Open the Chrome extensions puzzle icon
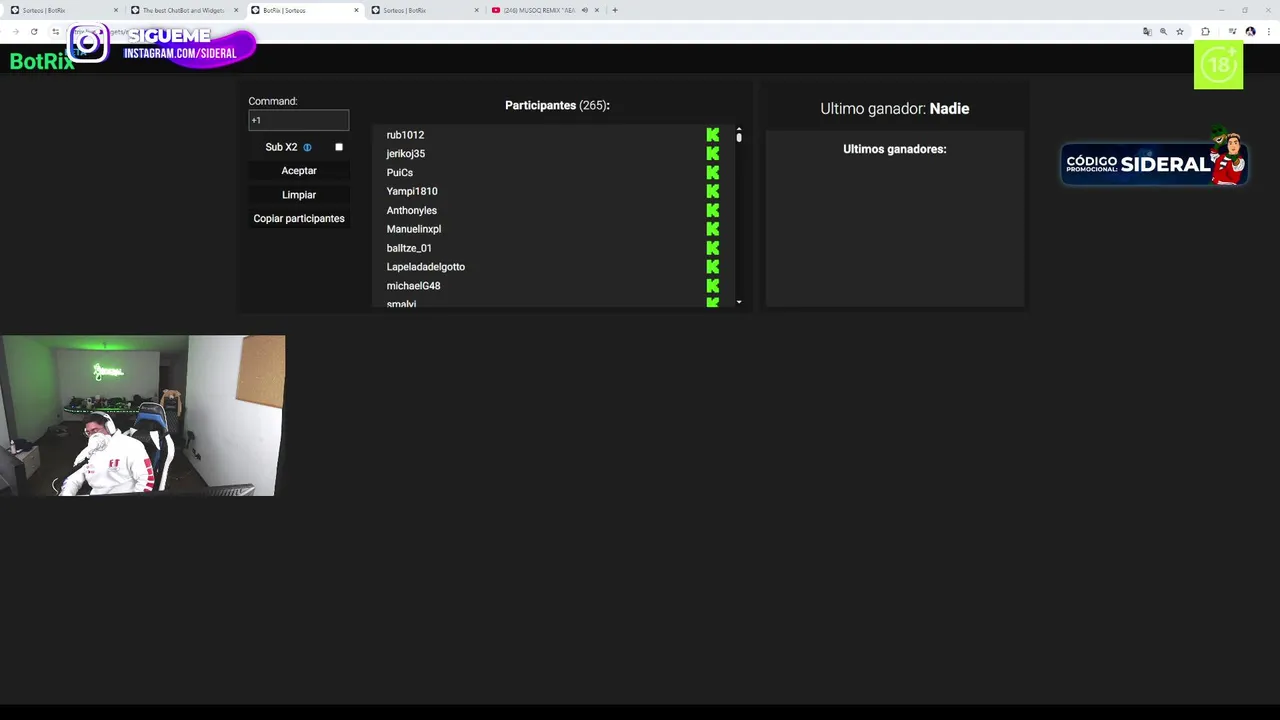The height and width of the screenshot is (720, 1280). click(1205, 32)
